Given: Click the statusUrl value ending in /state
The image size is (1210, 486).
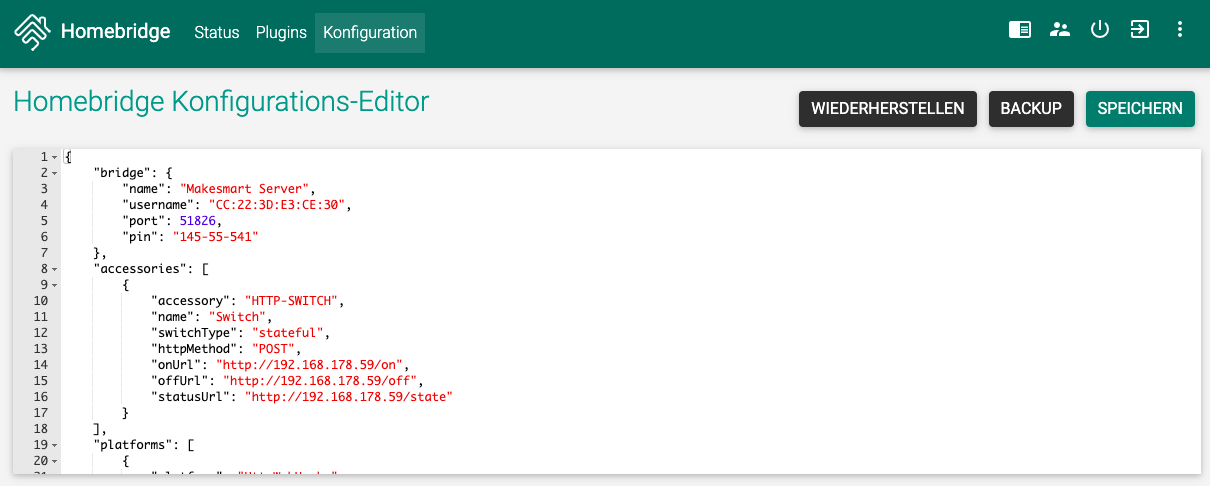Looking at the screenshot, I should coord(349,397).
